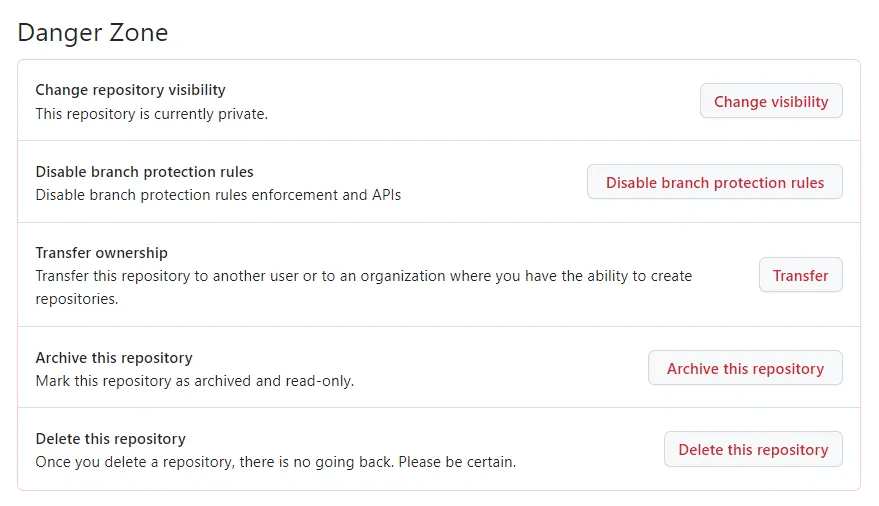This screenshot has height=506, width=879.
Task: Click the Danger Zone section heading
Action: (93, 32)
